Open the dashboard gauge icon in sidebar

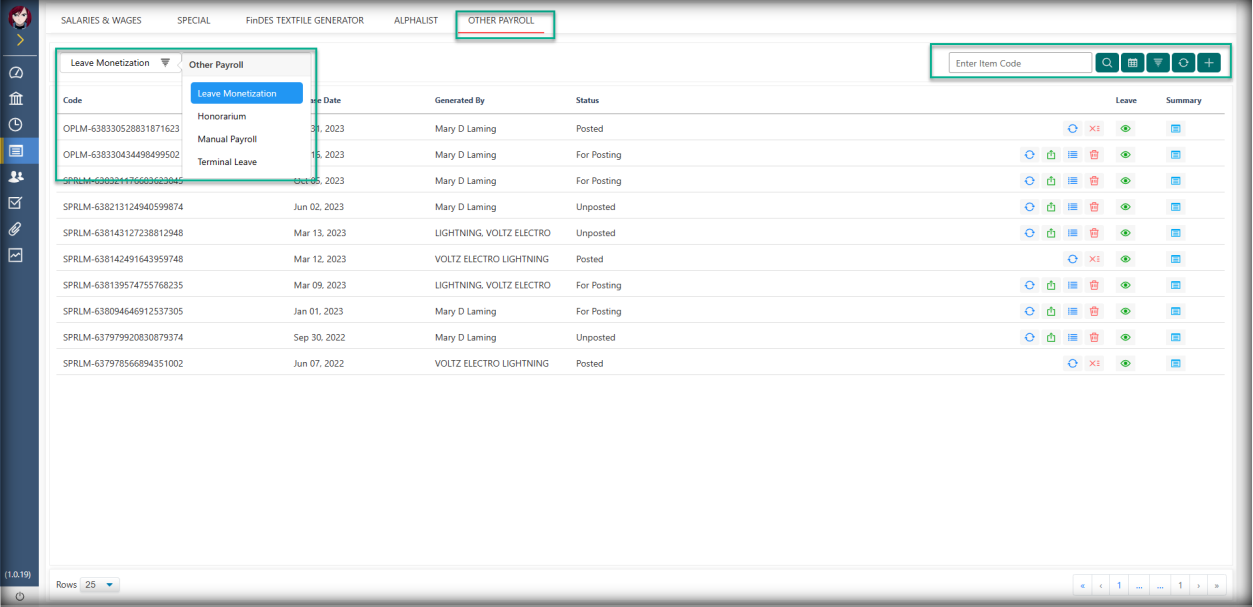pos(16,73)
